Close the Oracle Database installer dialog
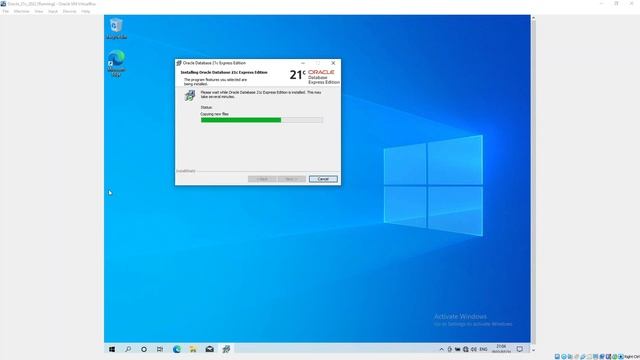640x360 pixels. click(x=333, y=63)
